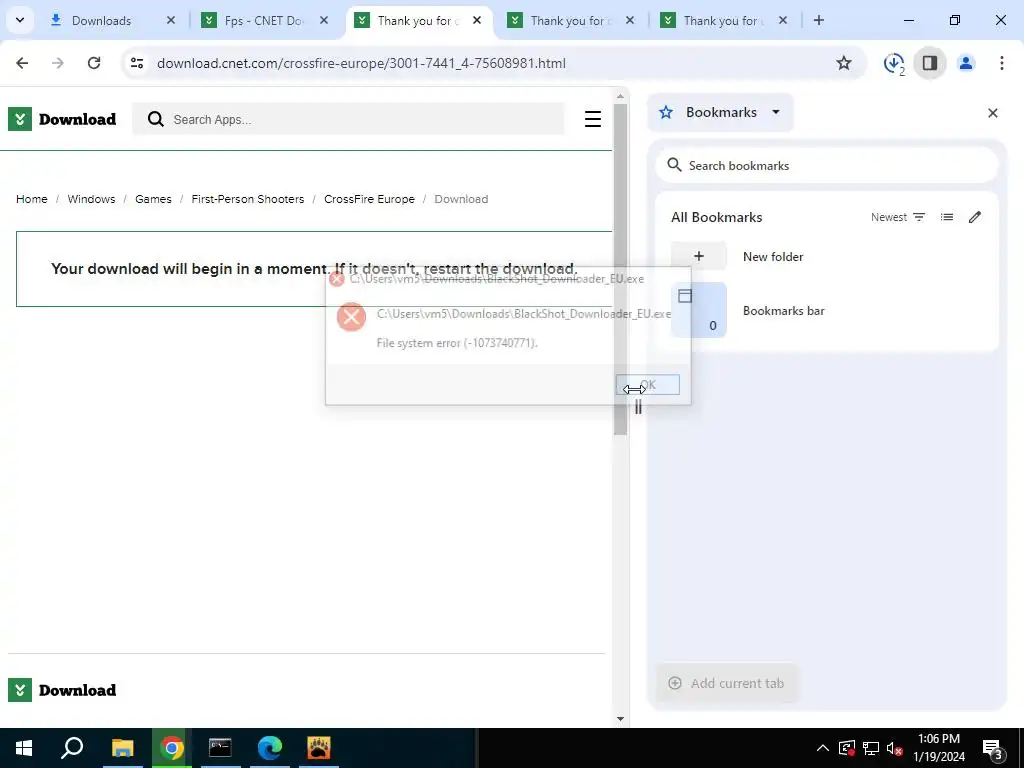Click the edit bookmarks pencil icon
The image size is (1024, 768).
coord(975,217)
